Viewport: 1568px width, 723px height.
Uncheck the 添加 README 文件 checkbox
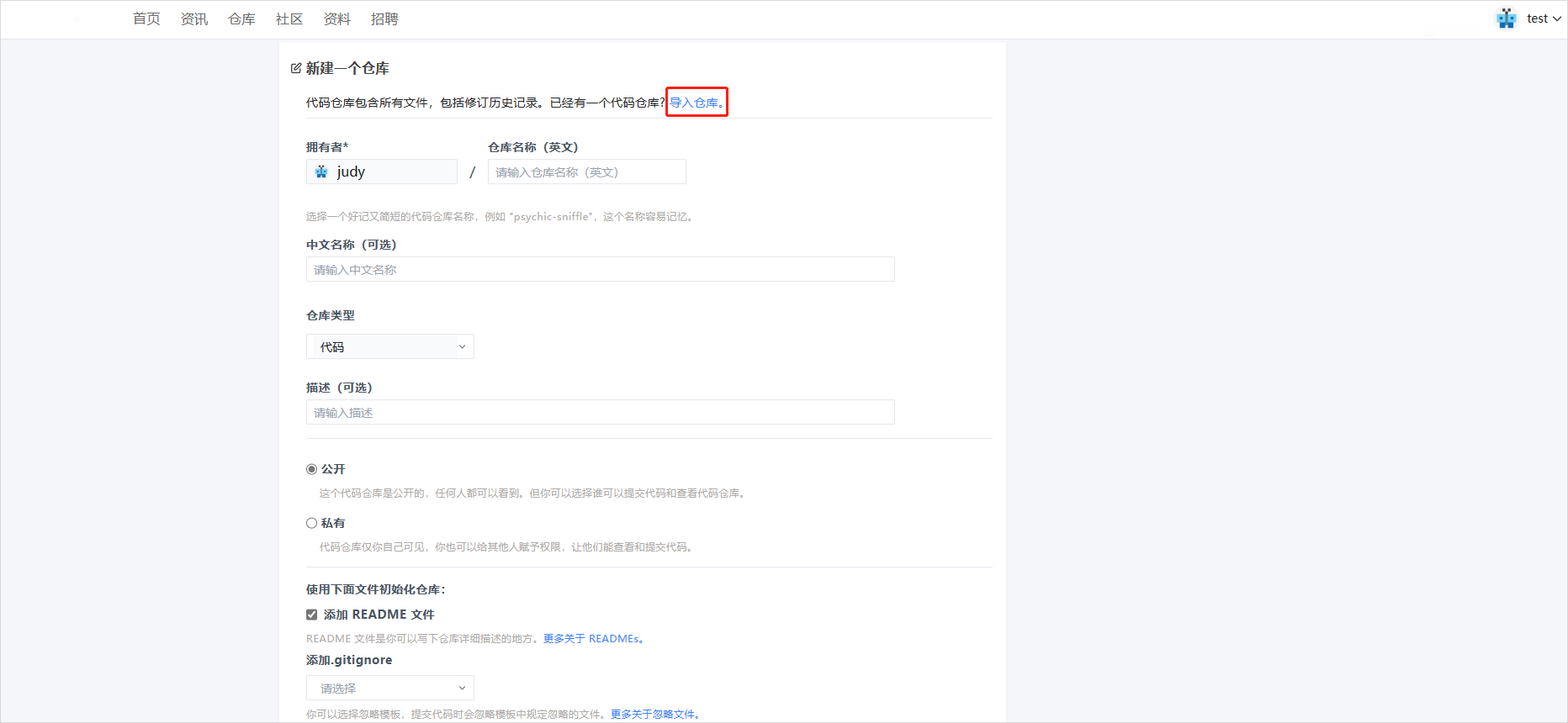click(x=312, y=615)
